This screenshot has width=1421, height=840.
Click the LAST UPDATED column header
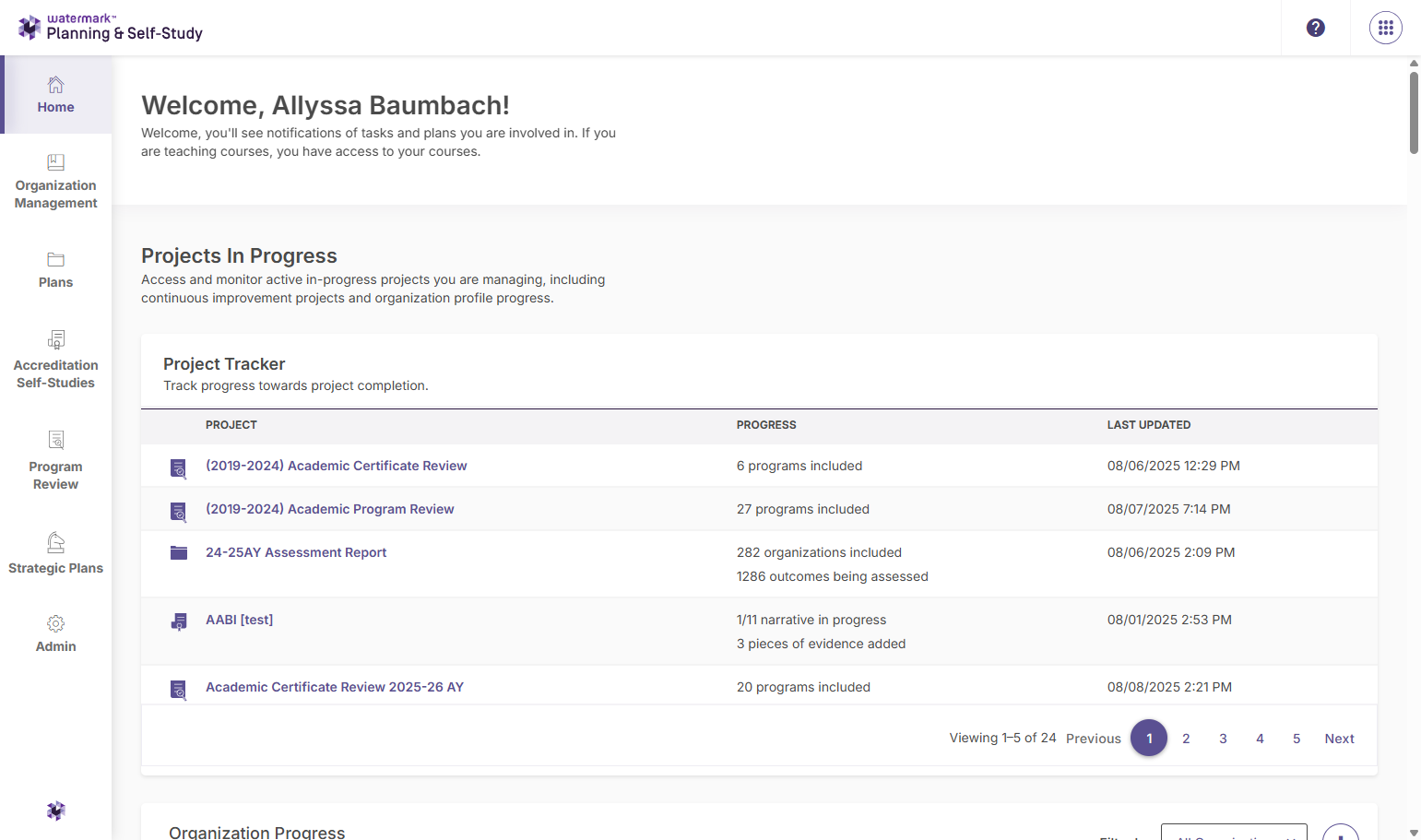point(1149,425)
